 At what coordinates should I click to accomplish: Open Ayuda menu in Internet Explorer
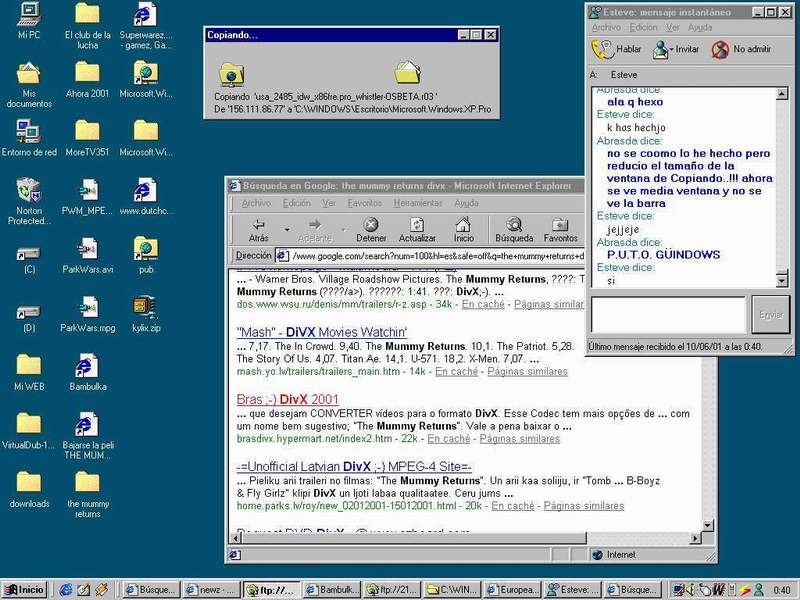(x=466, y=203)
